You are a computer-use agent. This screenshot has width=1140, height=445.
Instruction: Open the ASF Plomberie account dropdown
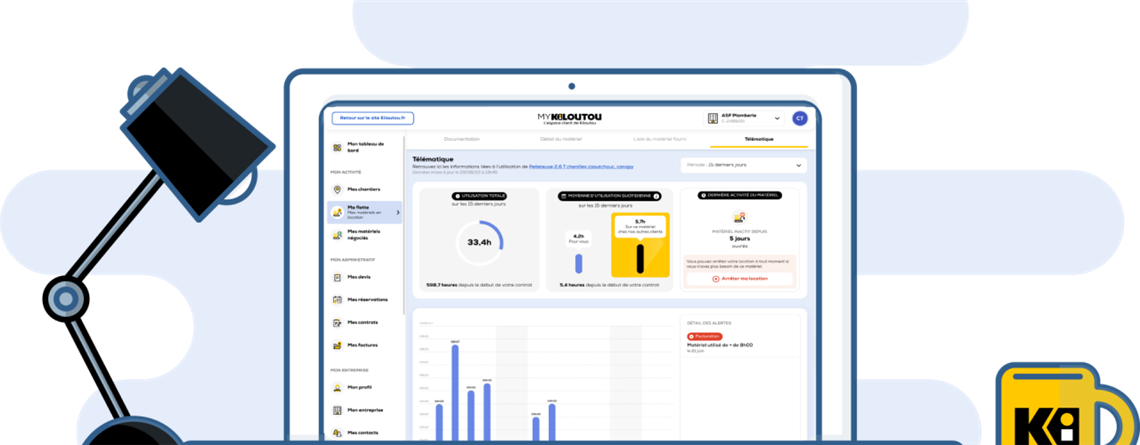tap(744, 118)
